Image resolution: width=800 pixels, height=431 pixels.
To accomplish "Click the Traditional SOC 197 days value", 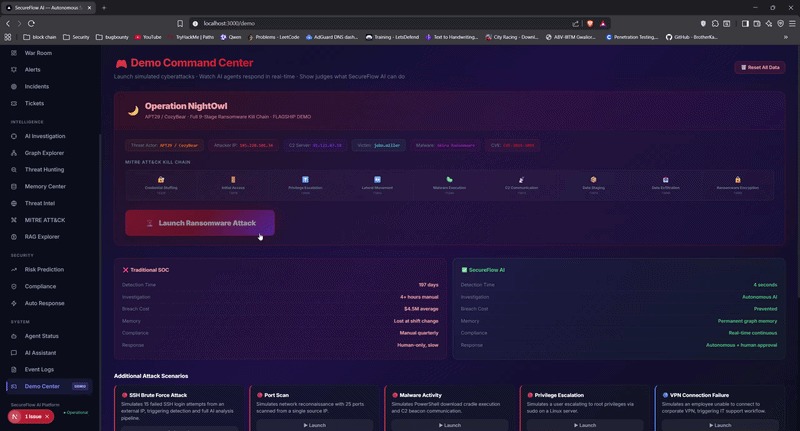I will coord(428,285).
